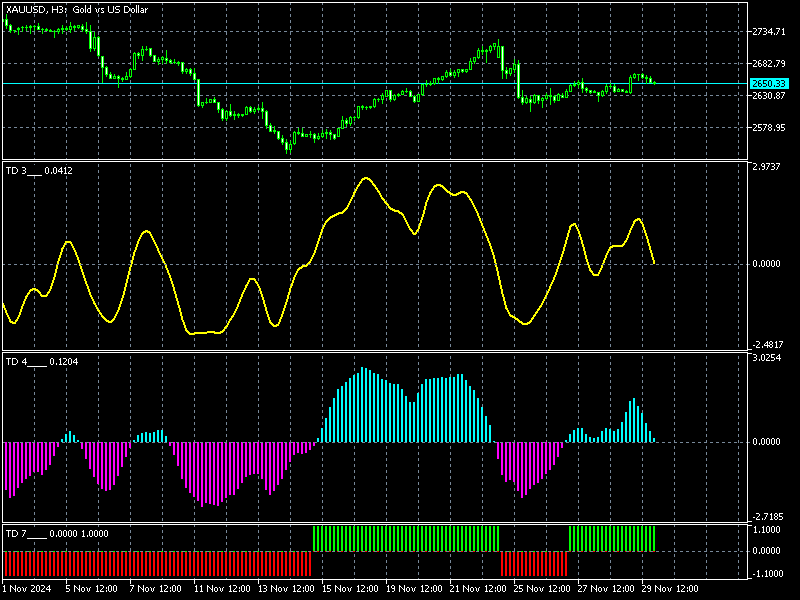800x600 pixels.
Task: Click the 1.1000 scale value in TD 7 panel
Action: [766, 530]
